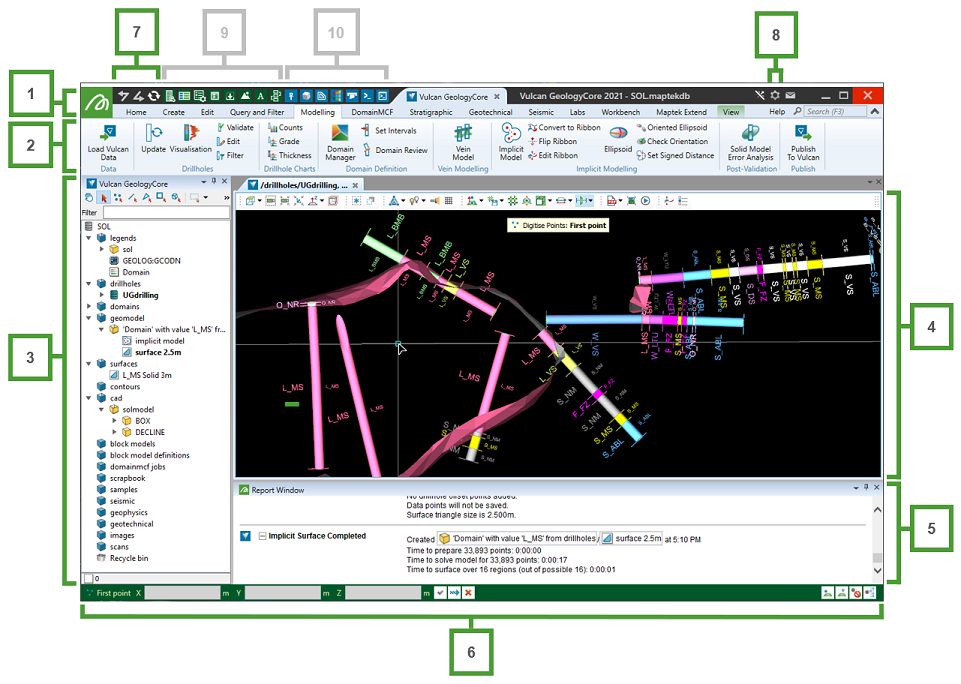Click the Counts chart button

pyautogui.click(x=285, y=127)
